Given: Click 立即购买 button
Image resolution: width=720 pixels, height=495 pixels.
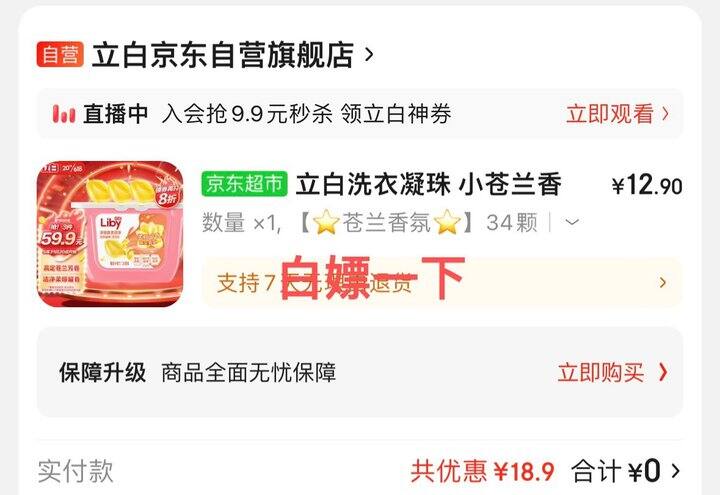Looking at the screenshot, I should pyautogui.click(x=601, y=372).
